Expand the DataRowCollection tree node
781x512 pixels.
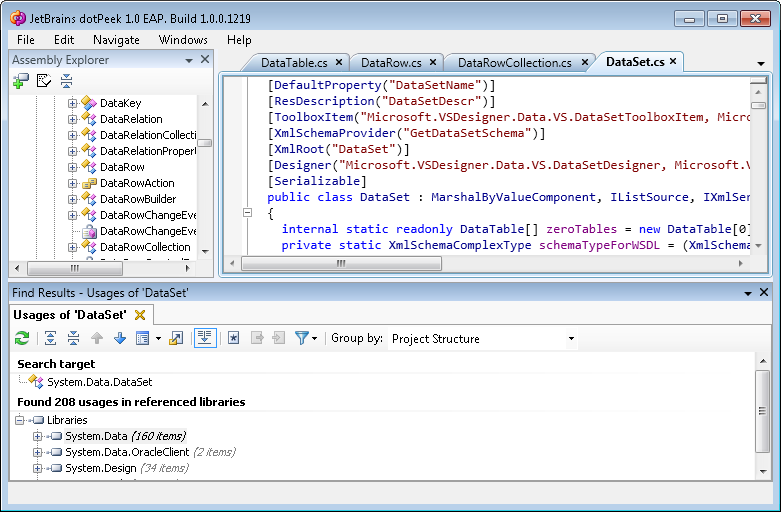pos(73,247)
